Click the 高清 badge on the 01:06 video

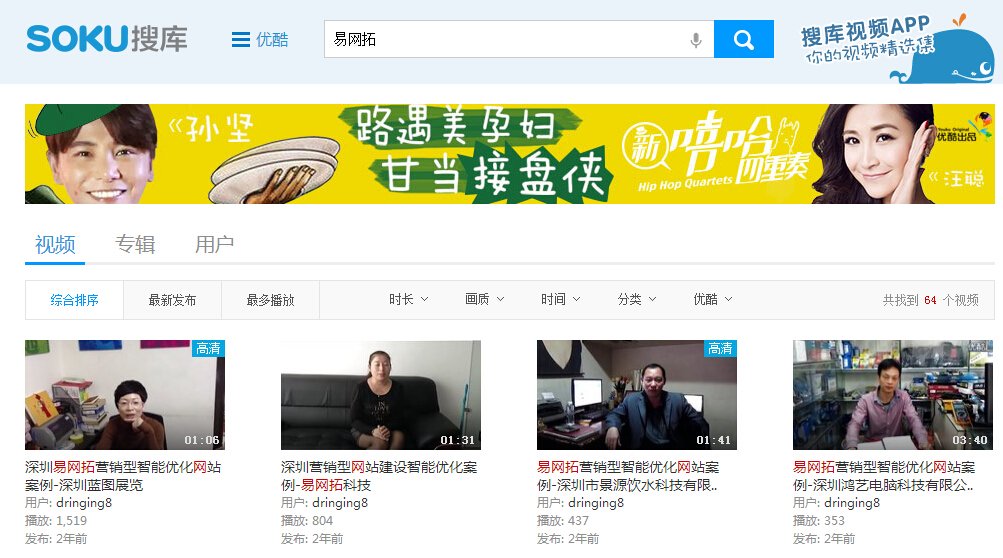[x=209, y=348]
